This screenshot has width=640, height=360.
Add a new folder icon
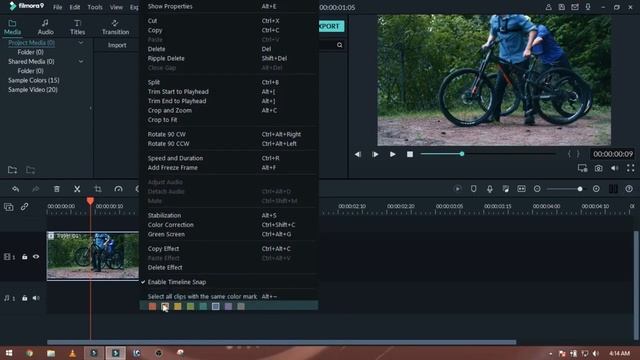pyautogui.click(x=12, y=170)
